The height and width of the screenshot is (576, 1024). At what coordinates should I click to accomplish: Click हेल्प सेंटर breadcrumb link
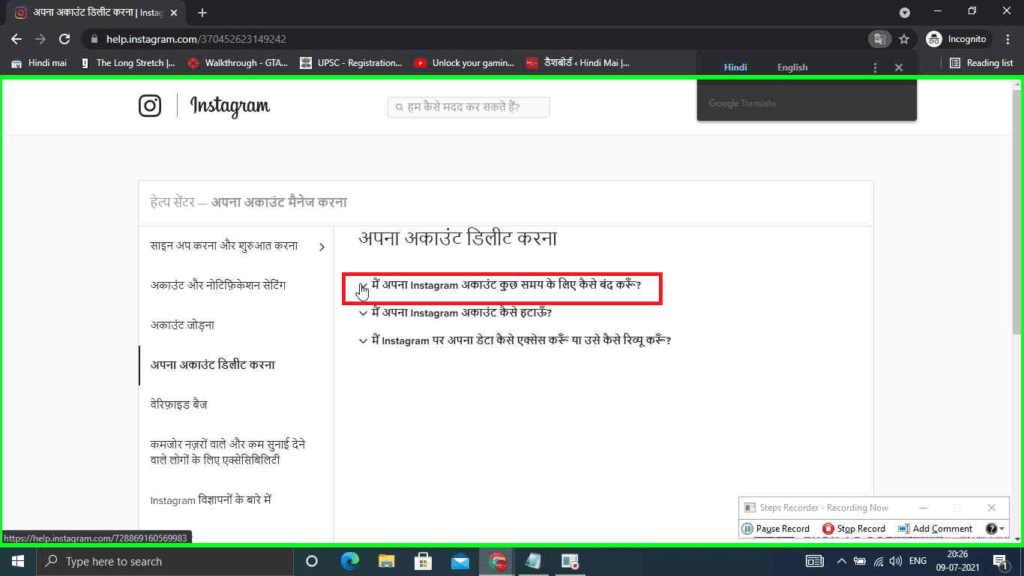coord(172,202)
